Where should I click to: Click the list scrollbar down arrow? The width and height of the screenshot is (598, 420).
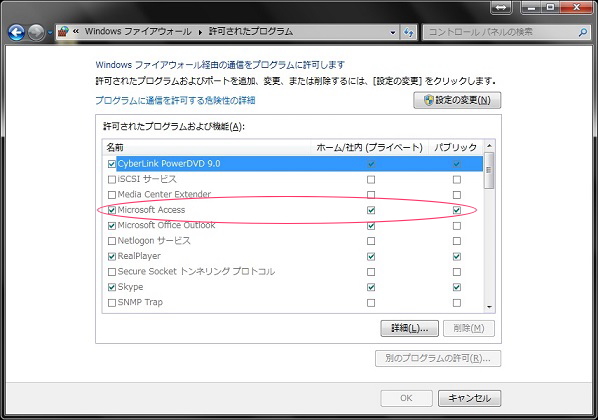click(x=489, y=307)
